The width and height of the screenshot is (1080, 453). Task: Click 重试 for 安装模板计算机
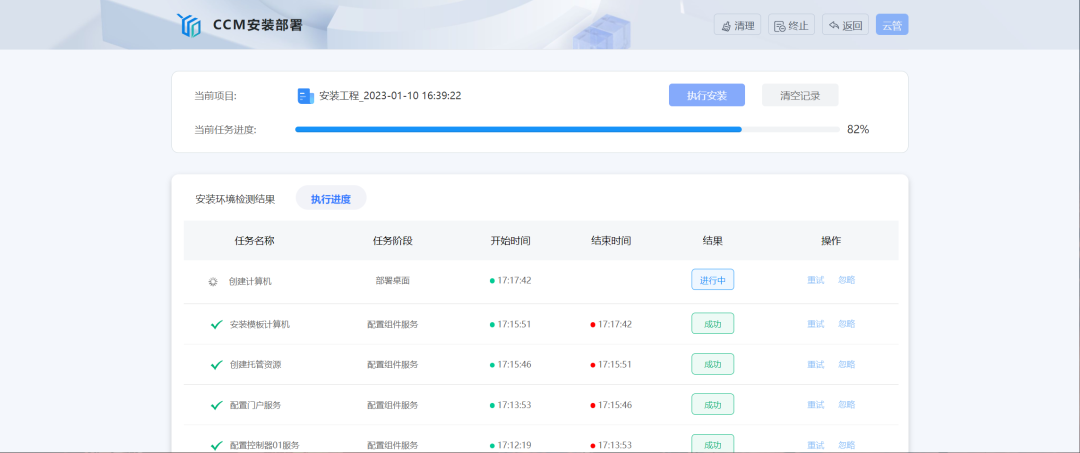[x=816, y=324]
